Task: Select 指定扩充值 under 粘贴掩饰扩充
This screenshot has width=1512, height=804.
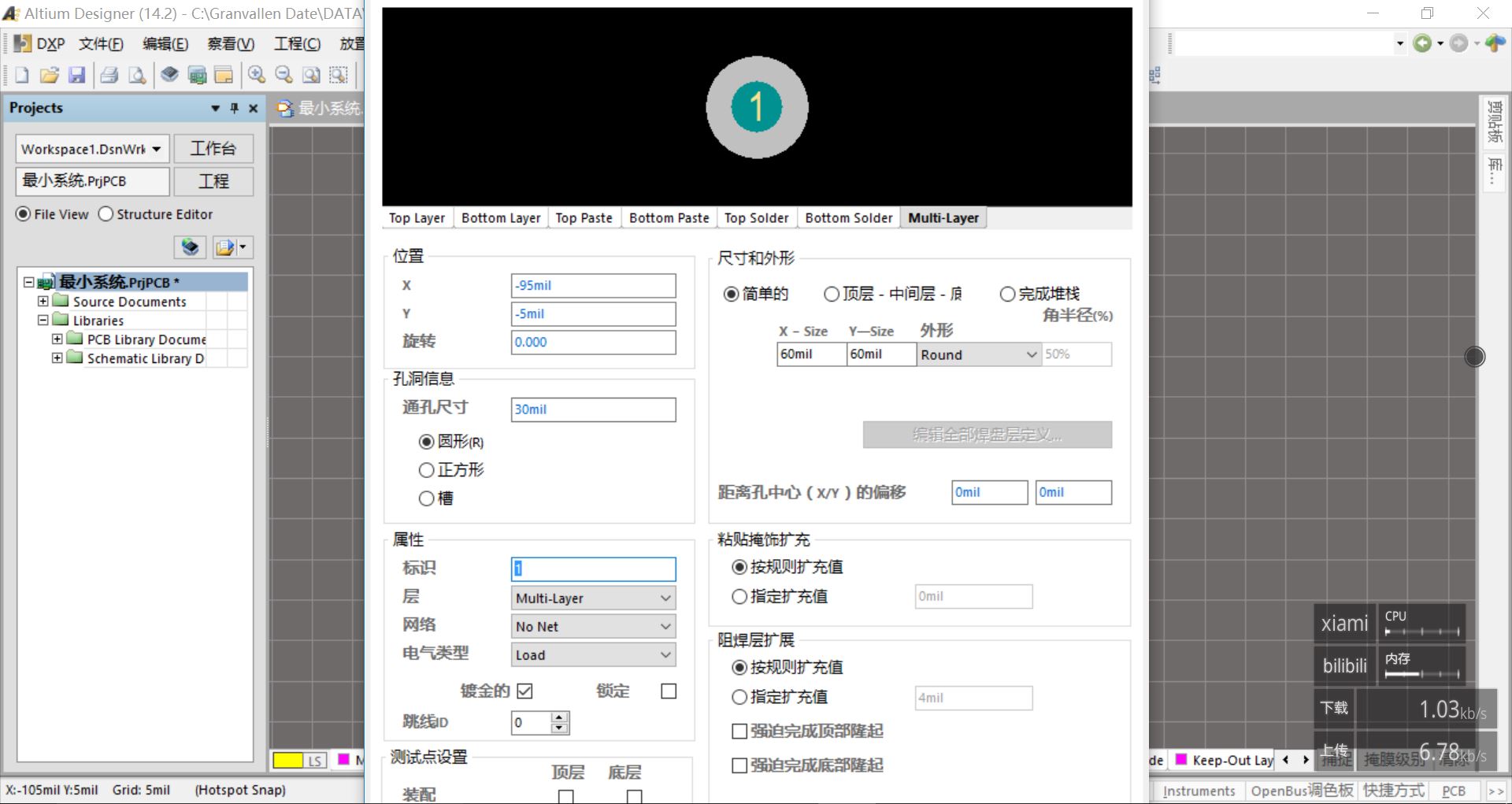Action: tap(739, 597)
